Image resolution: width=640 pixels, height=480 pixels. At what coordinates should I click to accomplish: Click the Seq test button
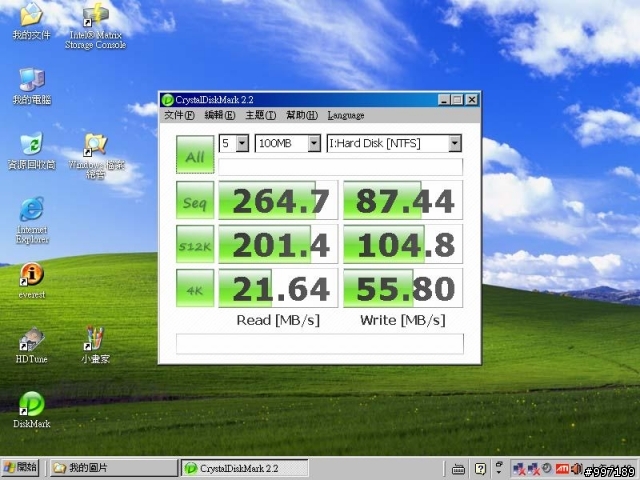195,200
